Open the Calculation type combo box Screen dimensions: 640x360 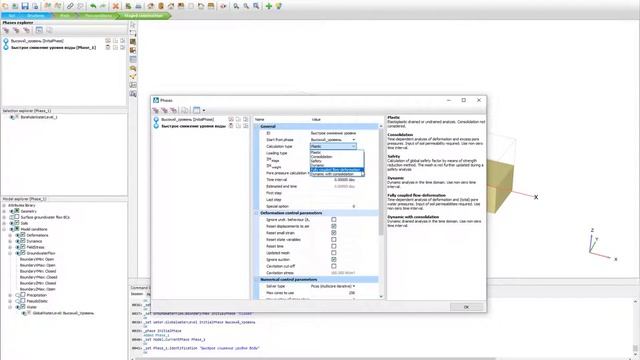(x=333, y=146)
